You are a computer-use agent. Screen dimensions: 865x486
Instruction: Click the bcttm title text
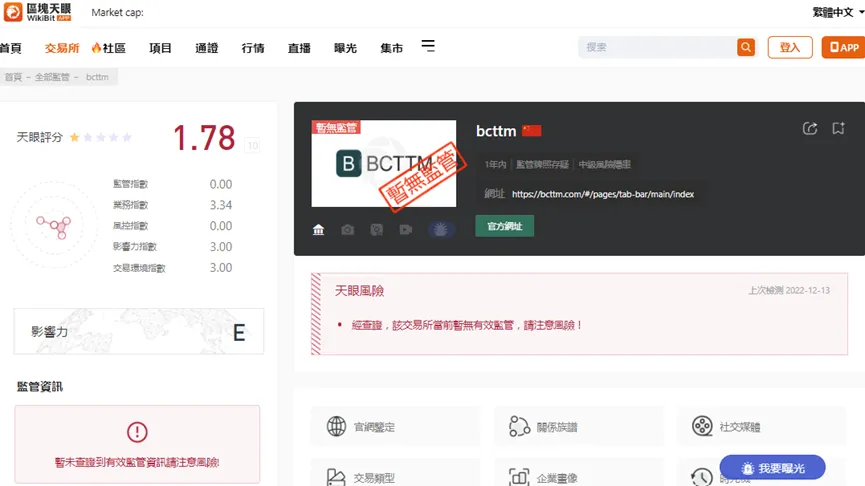coord(496,131)
